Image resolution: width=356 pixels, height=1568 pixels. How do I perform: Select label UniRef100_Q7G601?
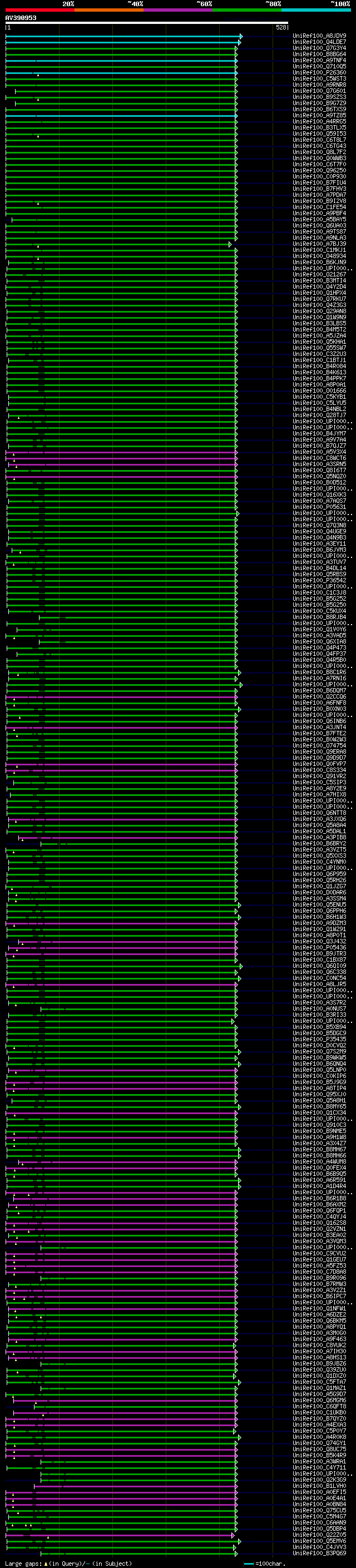(x=319, y=91)
